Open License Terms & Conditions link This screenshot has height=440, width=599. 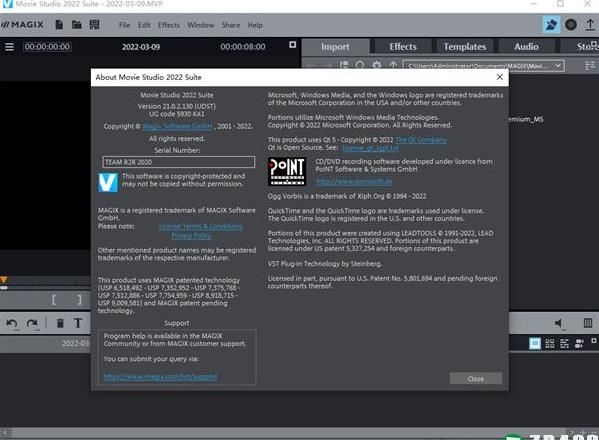[201, 226]
